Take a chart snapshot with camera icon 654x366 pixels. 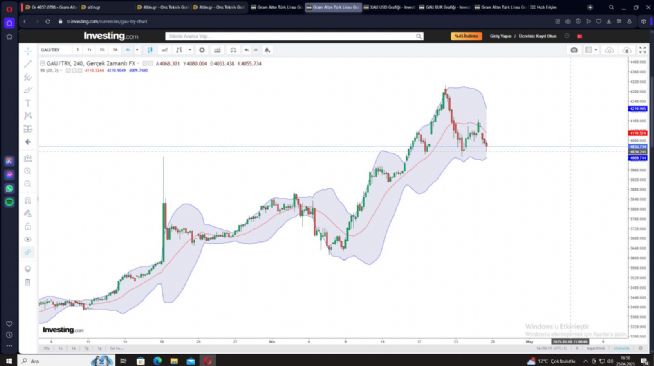574,50
